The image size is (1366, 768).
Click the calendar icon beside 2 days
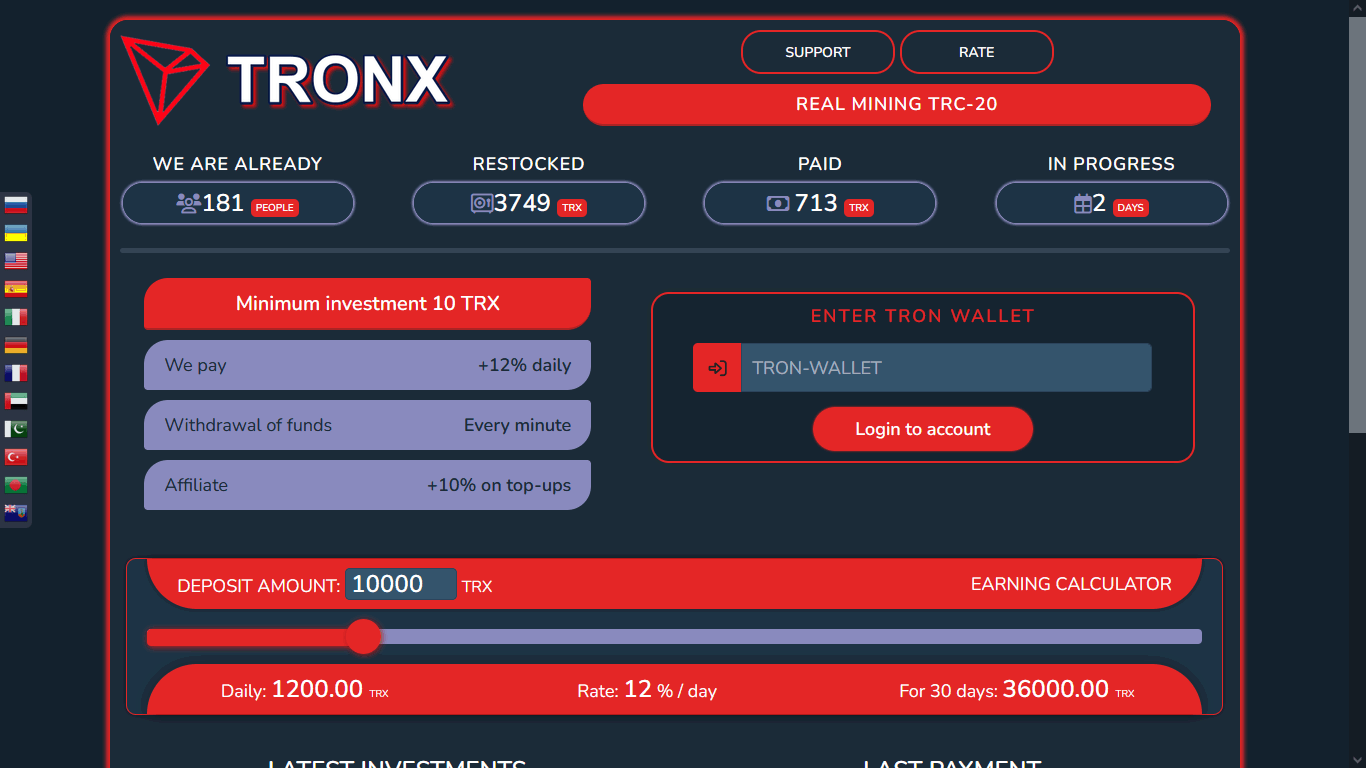1082,204
